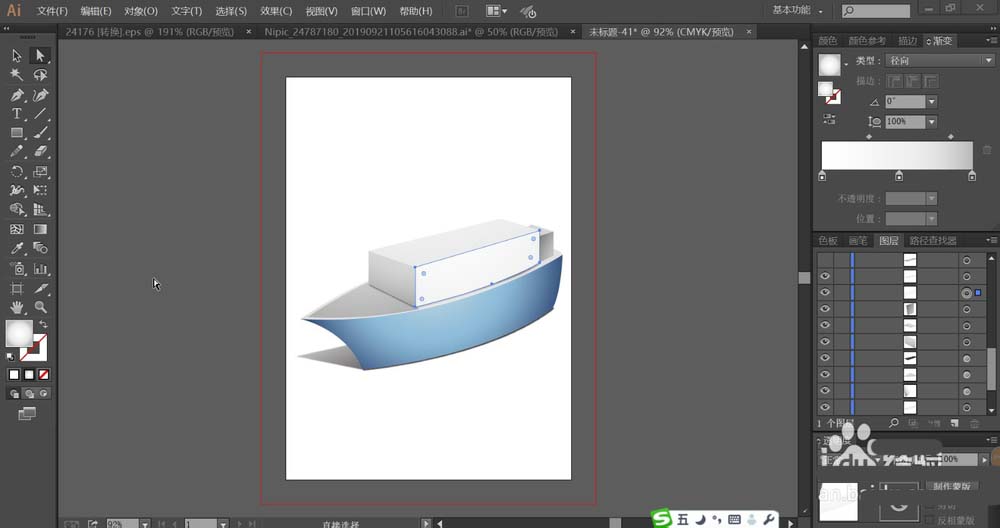Select the Type tool
This screenshot has height=528, width=1000.
tap(17, 114)
